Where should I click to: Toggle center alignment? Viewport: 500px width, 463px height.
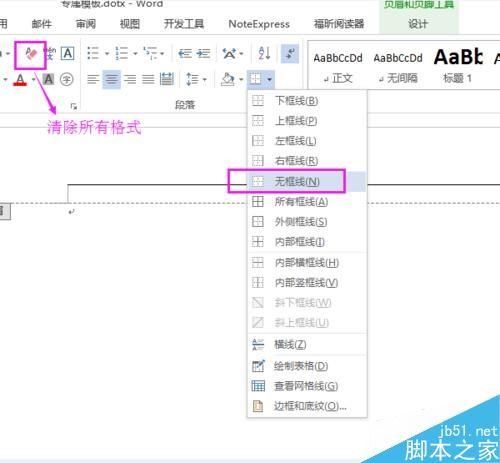click(x=112, y=79)
